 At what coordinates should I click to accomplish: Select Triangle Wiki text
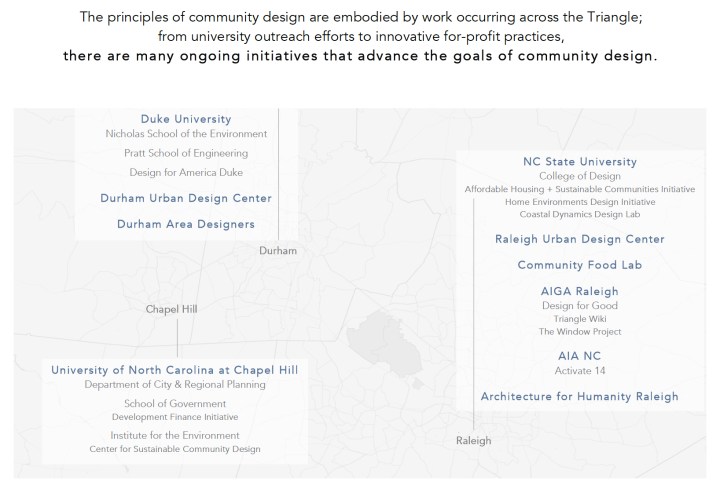[x=580, y=319]
